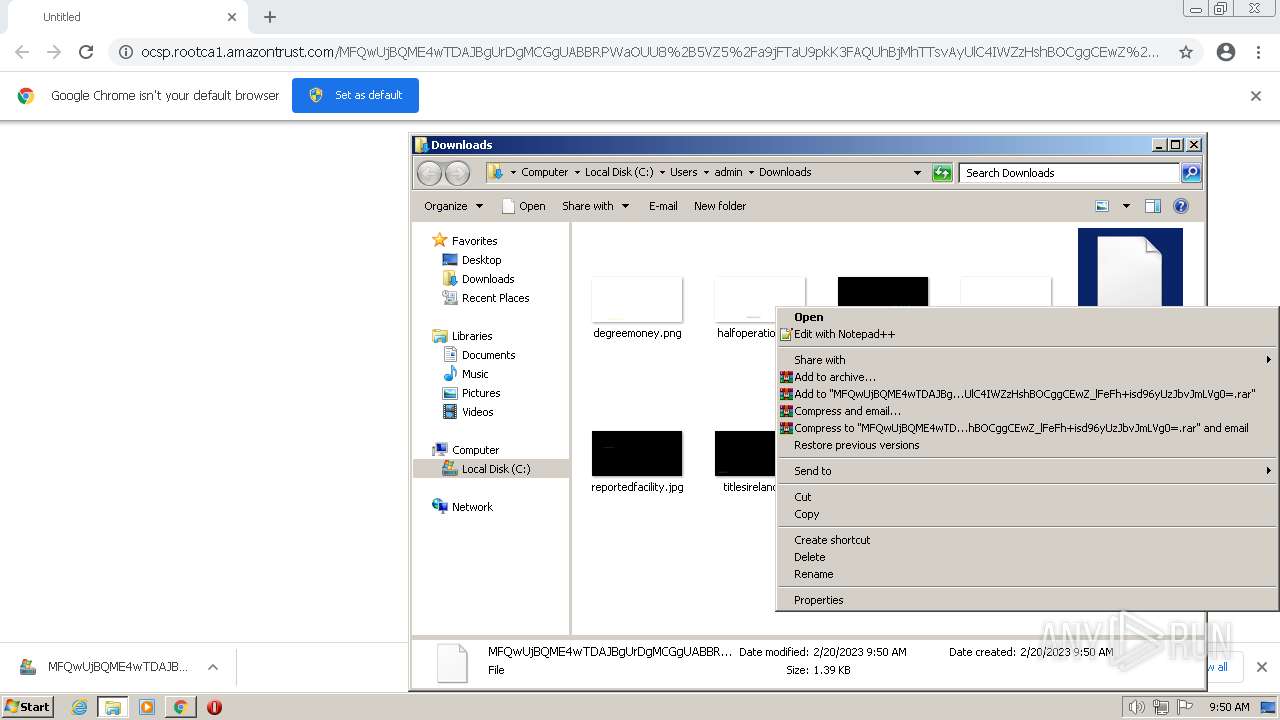Dismiss the default browser infobar
The image size is (1280, 720).
click(x=1256, y=96)
